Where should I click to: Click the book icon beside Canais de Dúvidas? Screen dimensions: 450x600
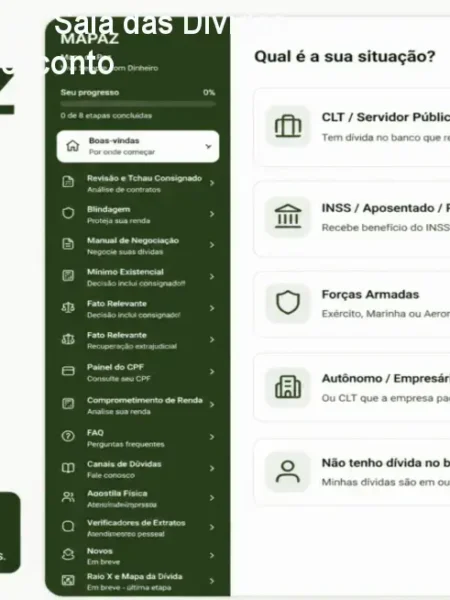(x=68, y=468)
